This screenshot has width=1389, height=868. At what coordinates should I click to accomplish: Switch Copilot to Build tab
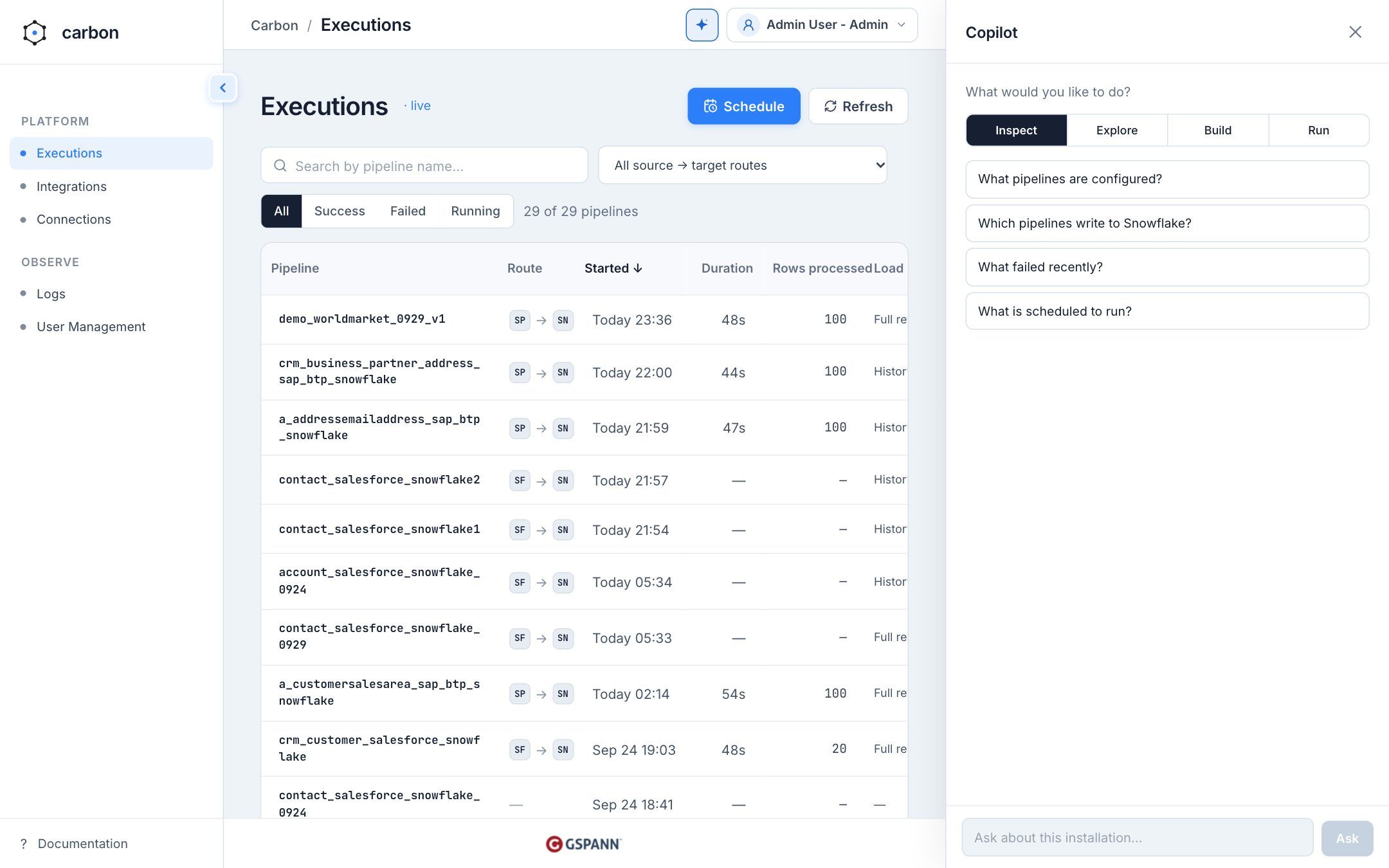1217,131
